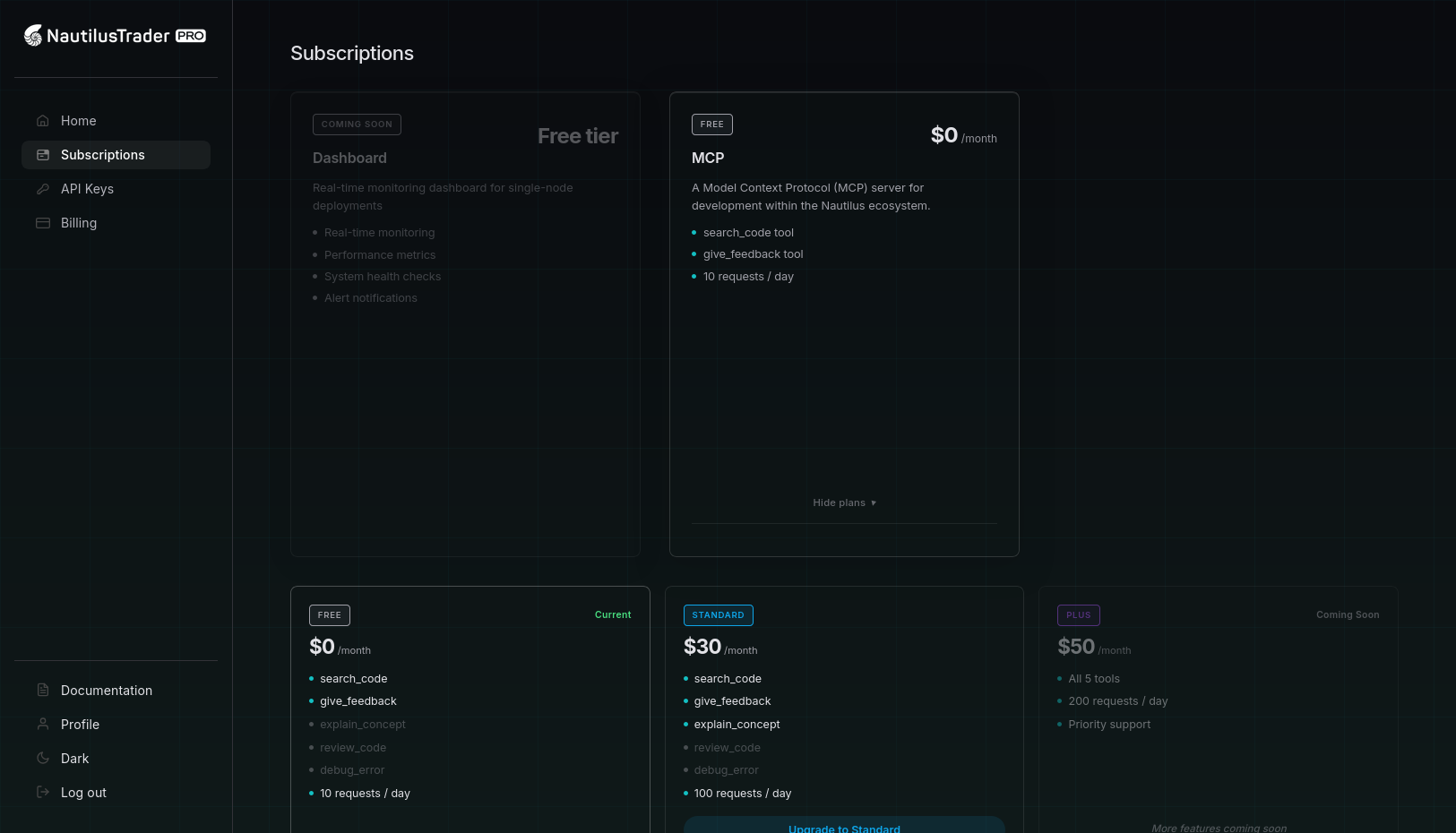
Task: Click the MCP plan title
Action: [708, 158]
